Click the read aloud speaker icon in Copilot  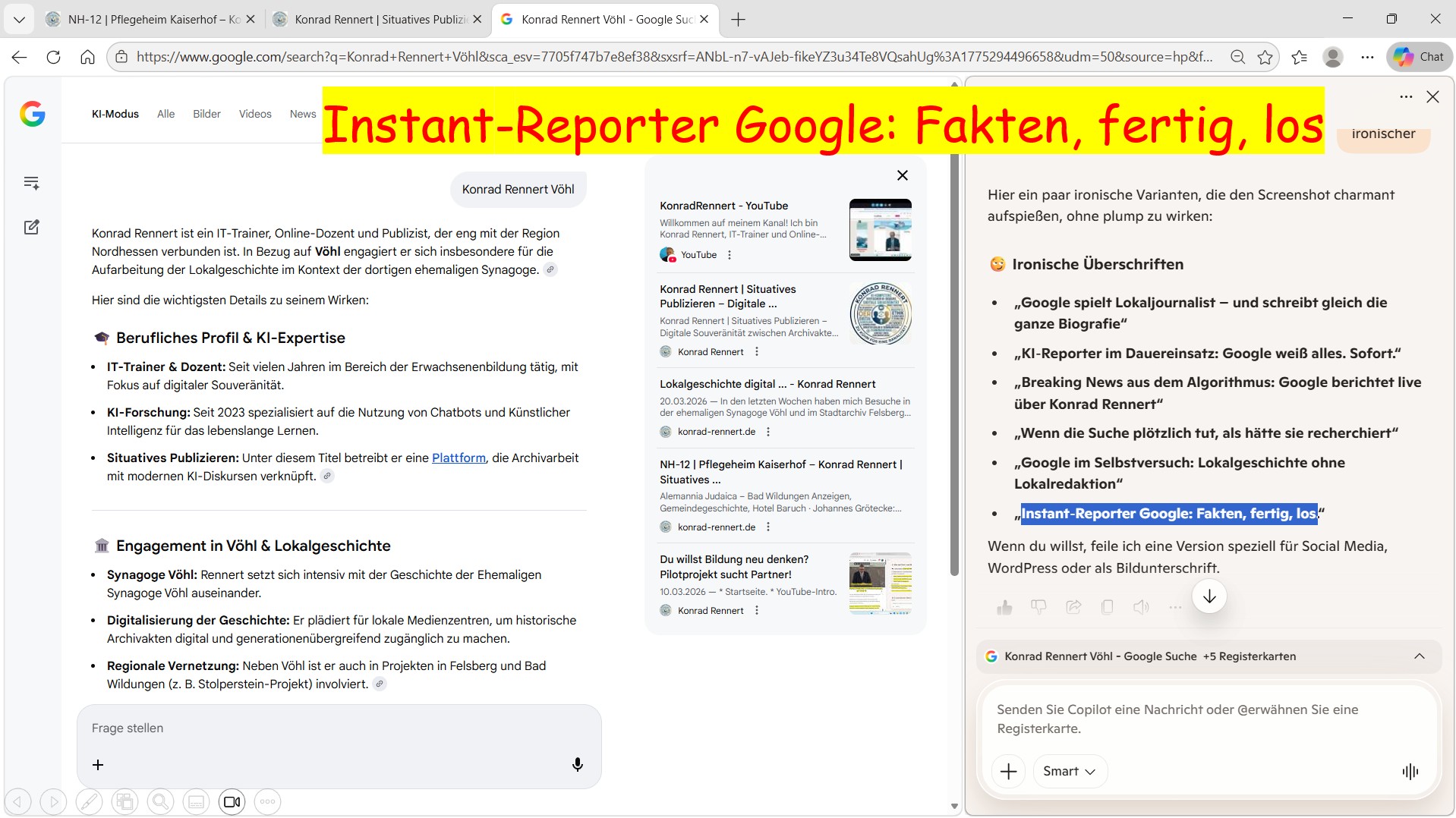pyautogui.click(x=1140, y=607)
